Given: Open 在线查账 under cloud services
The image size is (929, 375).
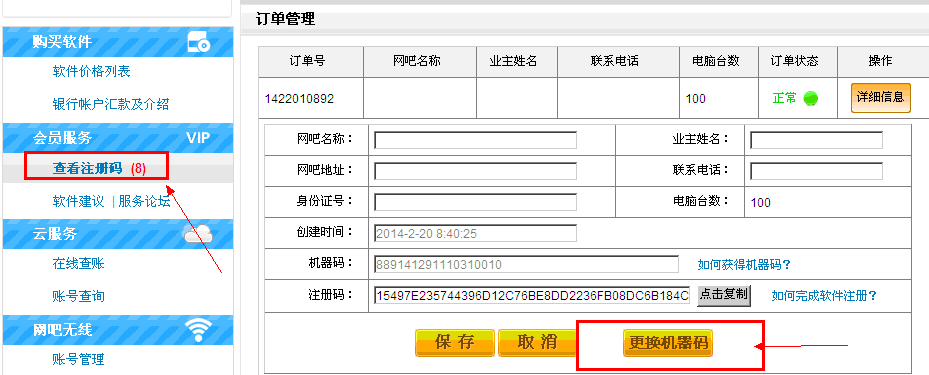Looking at the screenshot, I should (x=78, y=263).
